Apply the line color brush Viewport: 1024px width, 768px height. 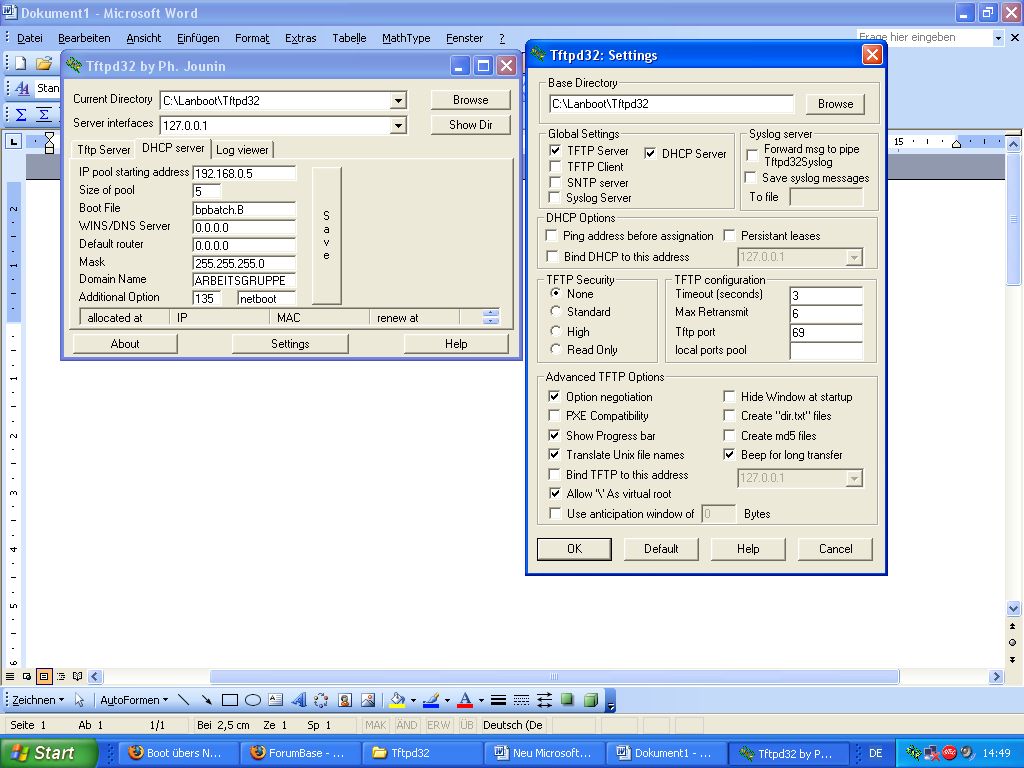click(431, 700)
